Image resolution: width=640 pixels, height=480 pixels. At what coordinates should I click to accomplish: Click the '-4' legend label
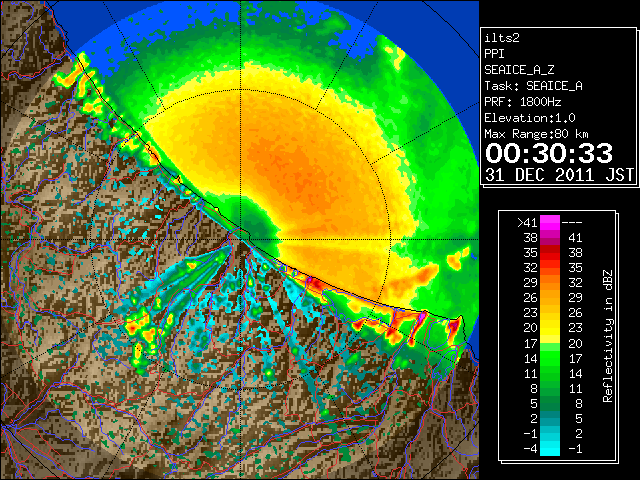point(530,449)
